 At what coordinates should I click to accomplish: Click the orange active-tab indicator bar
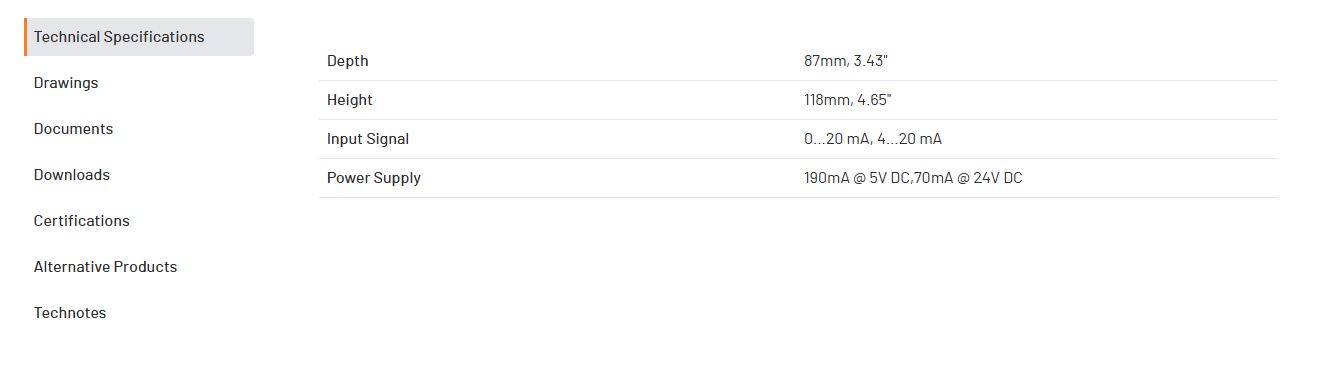click(26, 37)
